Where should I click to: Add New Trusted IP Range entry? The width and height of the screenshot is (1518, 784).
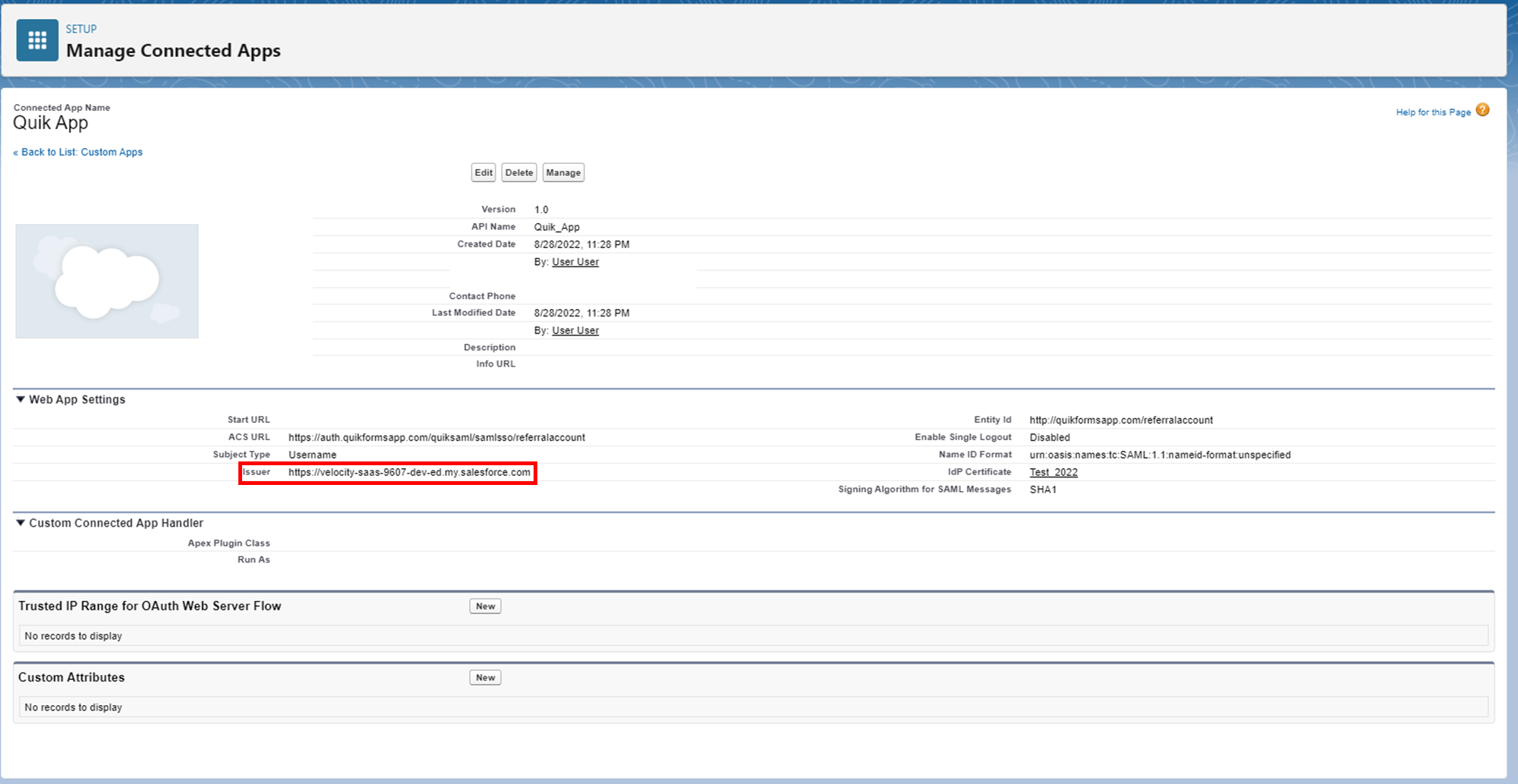[485, 606]
